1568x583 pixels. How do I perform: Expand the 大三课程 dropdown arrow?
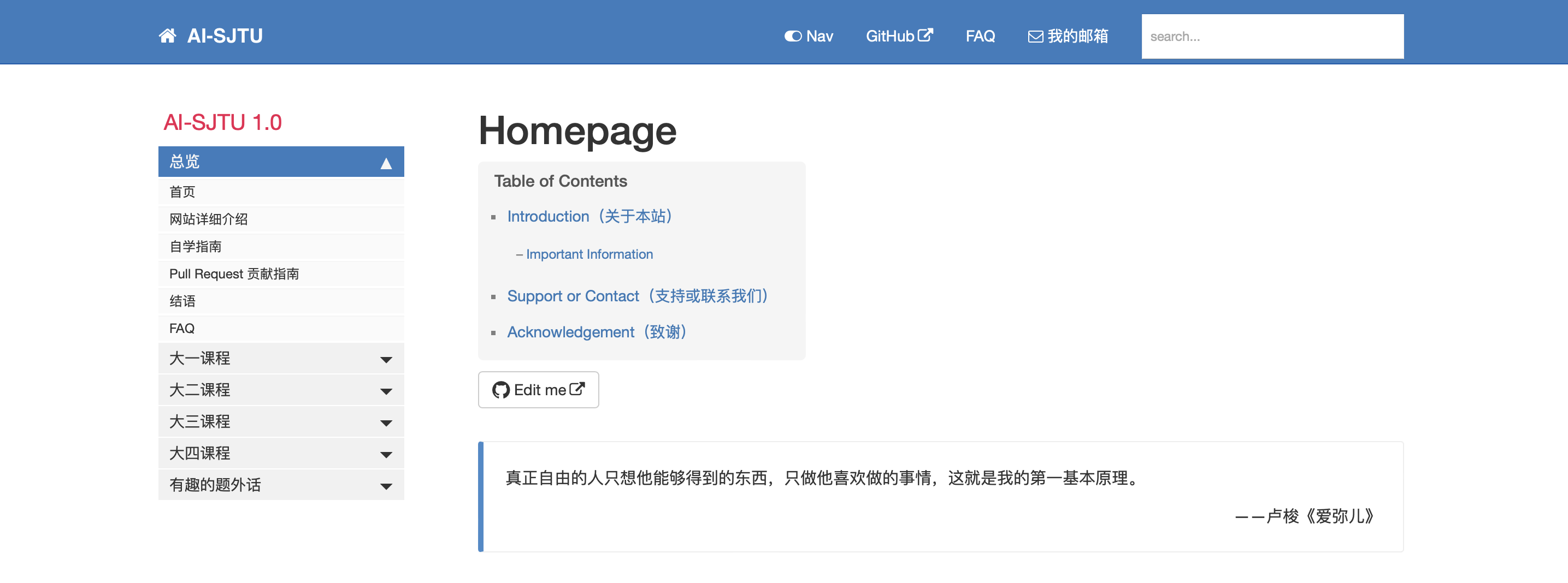coord(386,423)
